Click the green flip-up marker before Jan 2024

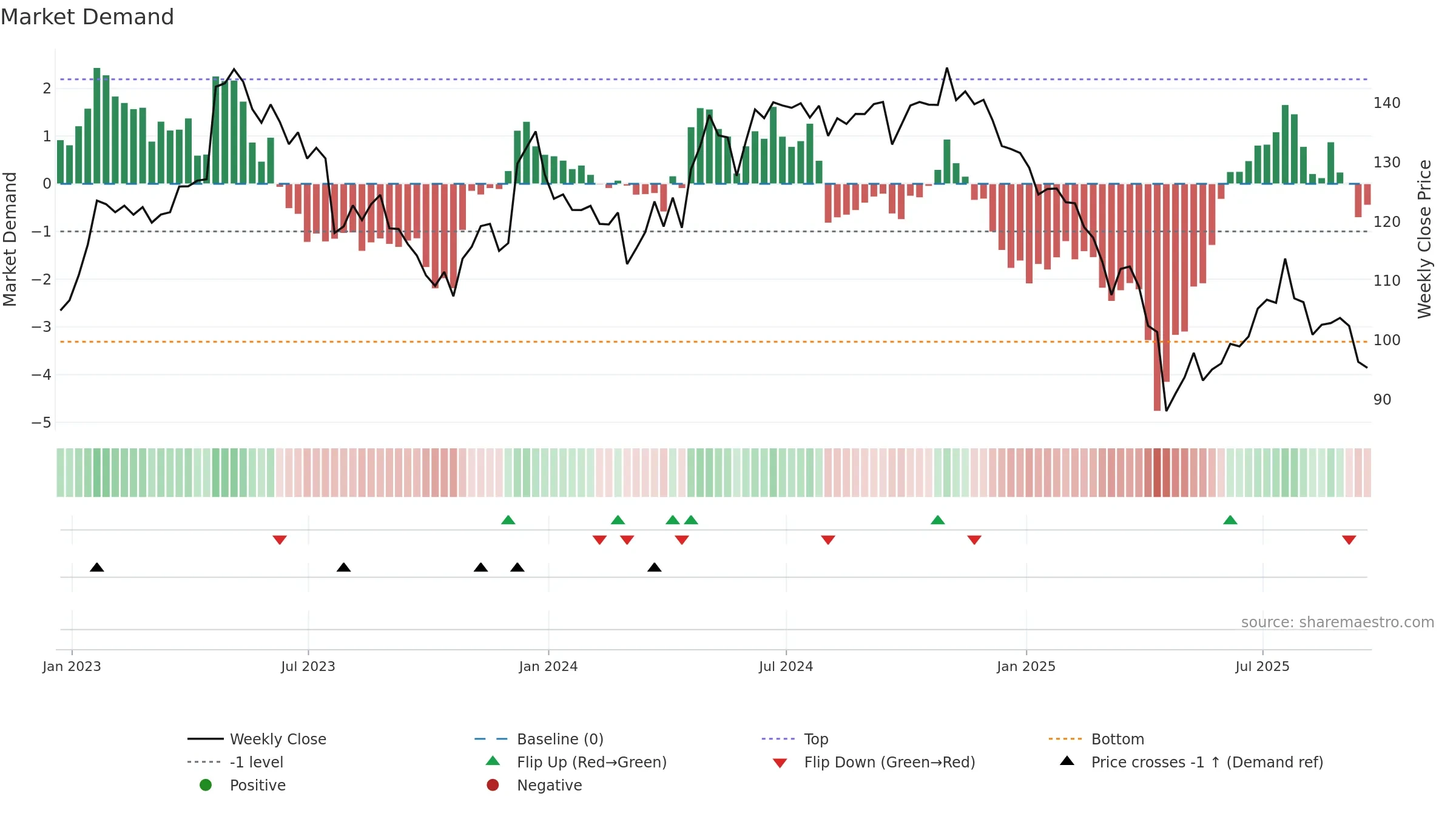508,520
